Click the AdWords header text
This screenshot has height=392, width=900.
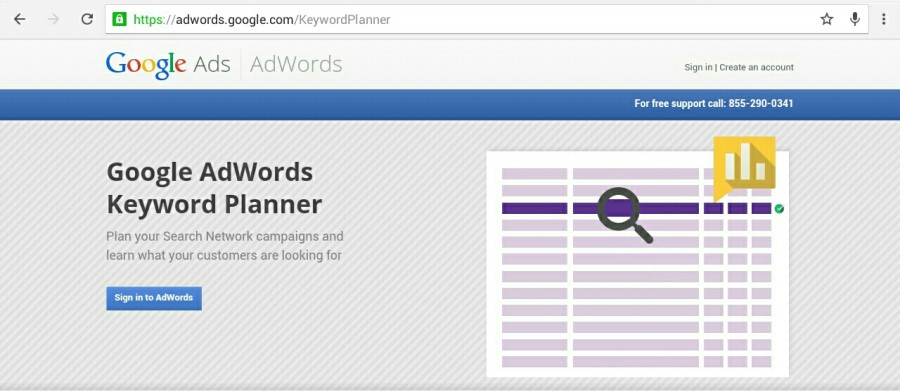pyautogui.click(x=296, y=64)
